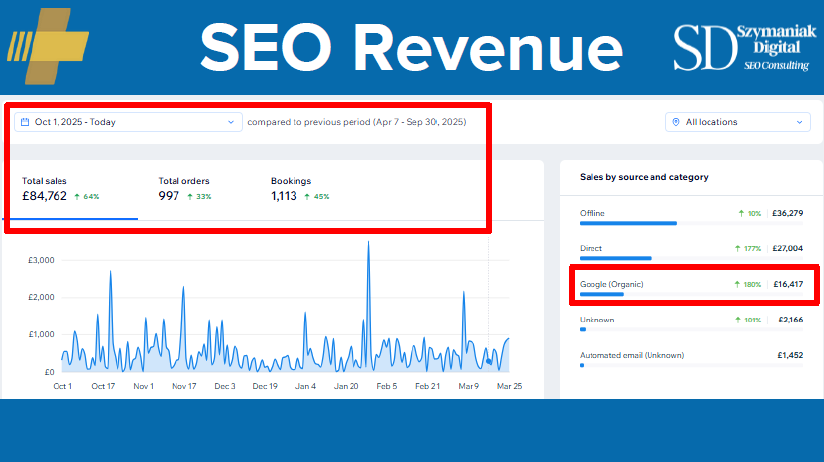Screen dimensions: 824x462
Task: Click the Offline sales progress bar
Action: pos(628,224)
